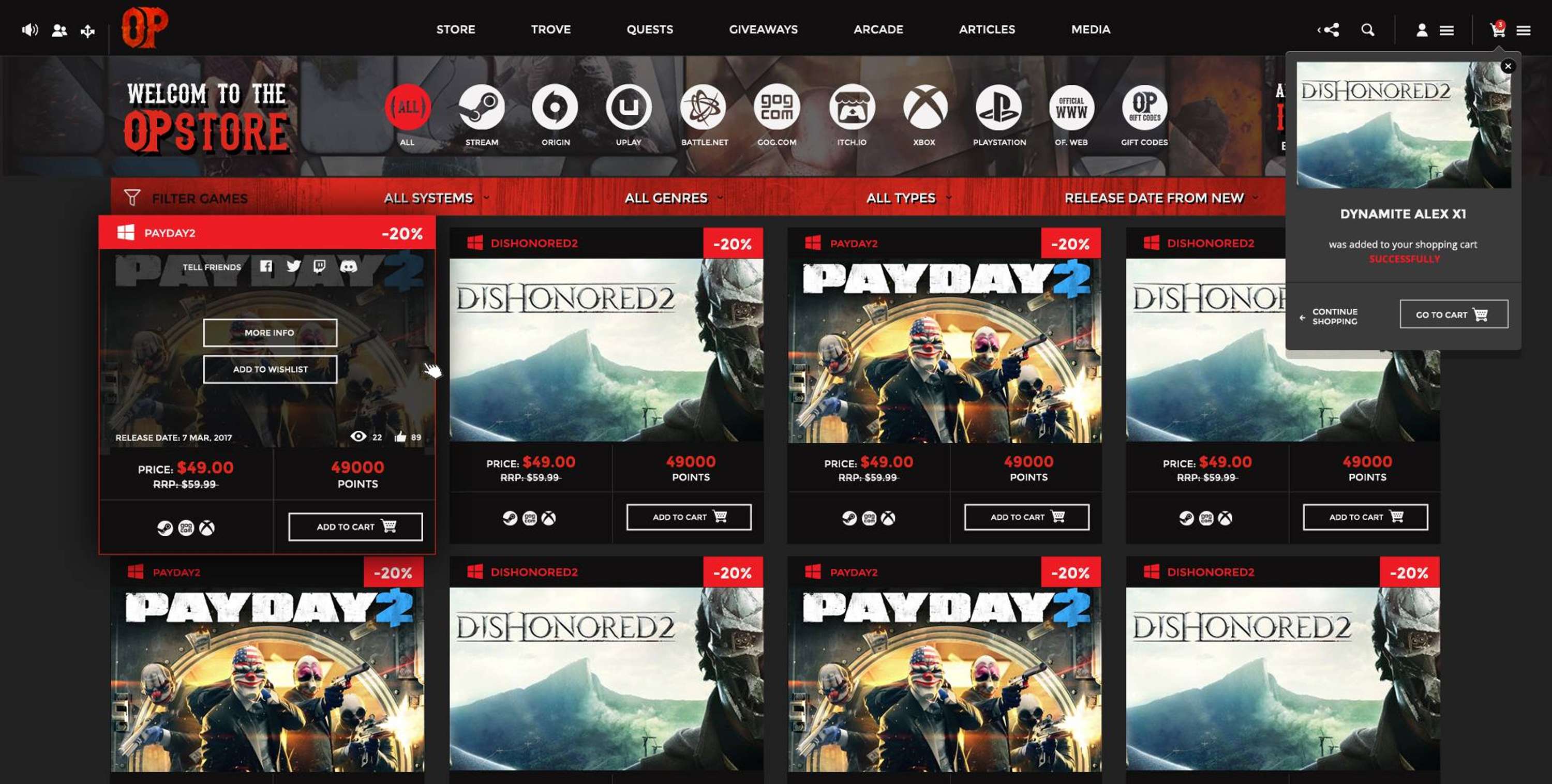Viewport: 1552px width, 784px height.
Task: Share Payday2 on Facebook
Action: pyautogui.click(x=266, y=266)
